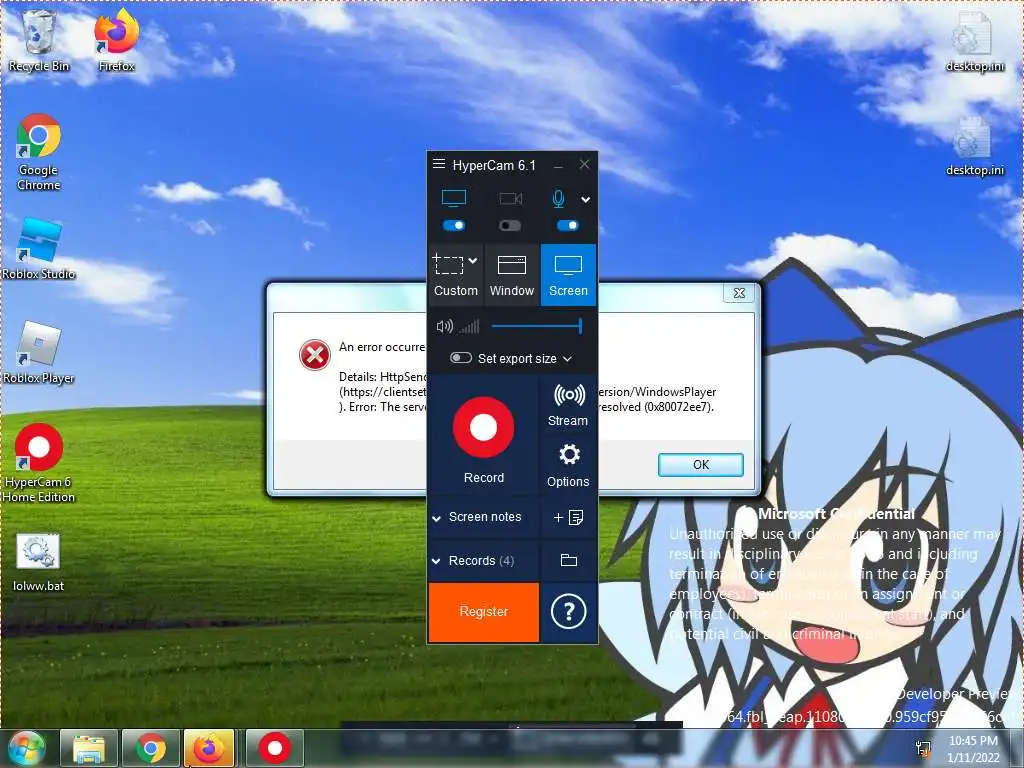The height and width of the screenshot is (768, 1024).
Task: Select the Screen capture mode
Action: [x=568, y=274]
